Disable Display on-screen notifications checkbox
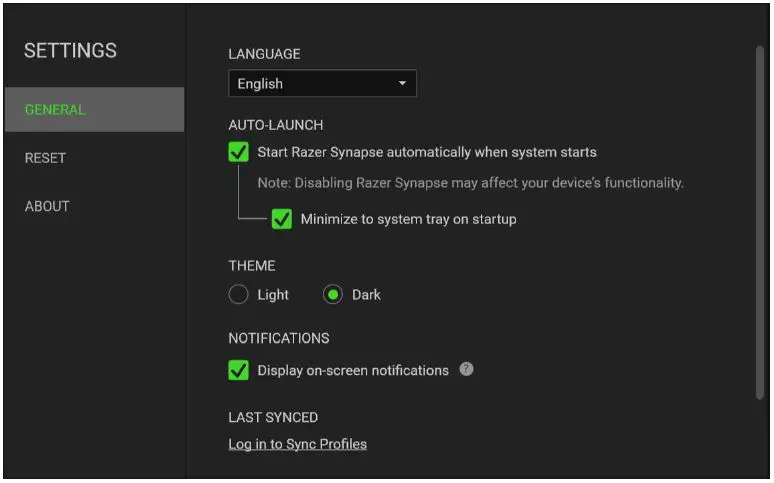The image size is (774, 483). [x=239, y=370]
